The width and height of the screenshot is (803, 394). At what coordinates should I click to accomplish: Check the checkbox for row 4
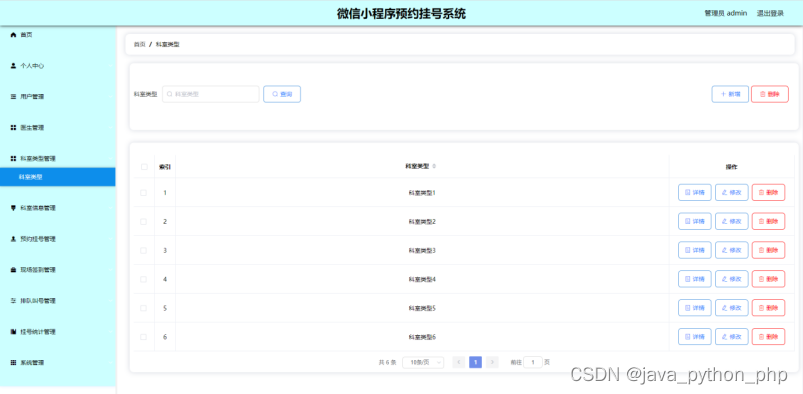click(x=143, y=279)
